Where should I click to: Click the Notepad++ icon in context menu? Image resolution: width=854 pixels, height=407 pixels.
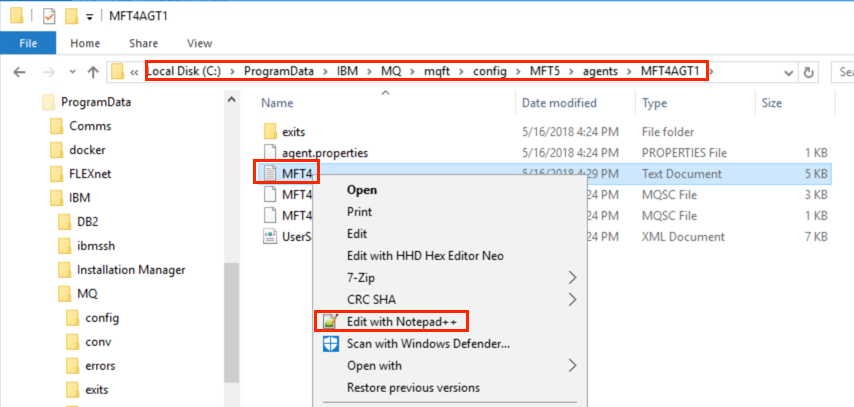[x=331, y=321]
